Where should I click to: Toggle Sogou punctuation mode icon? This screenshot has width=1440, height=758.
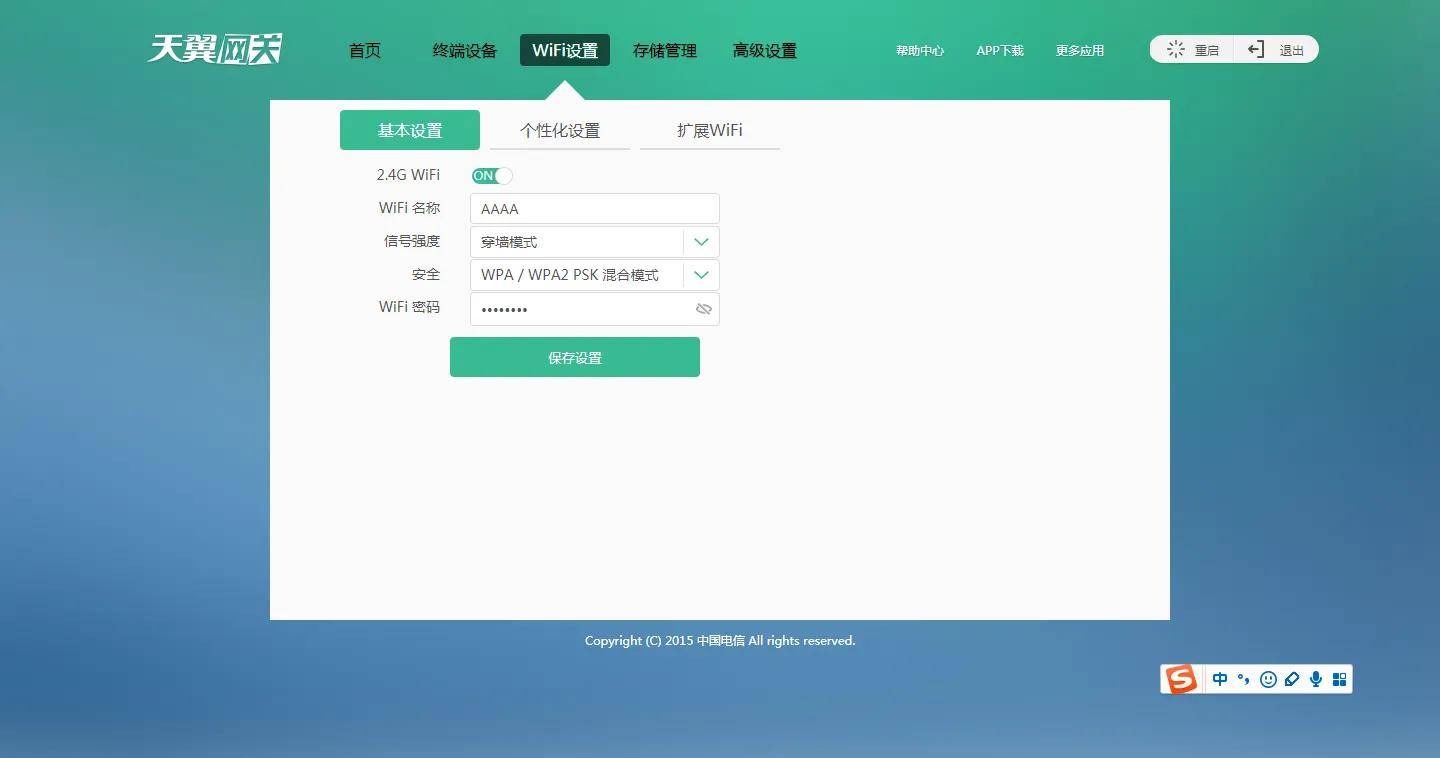pyautogui.click(x=1244, y=679)
